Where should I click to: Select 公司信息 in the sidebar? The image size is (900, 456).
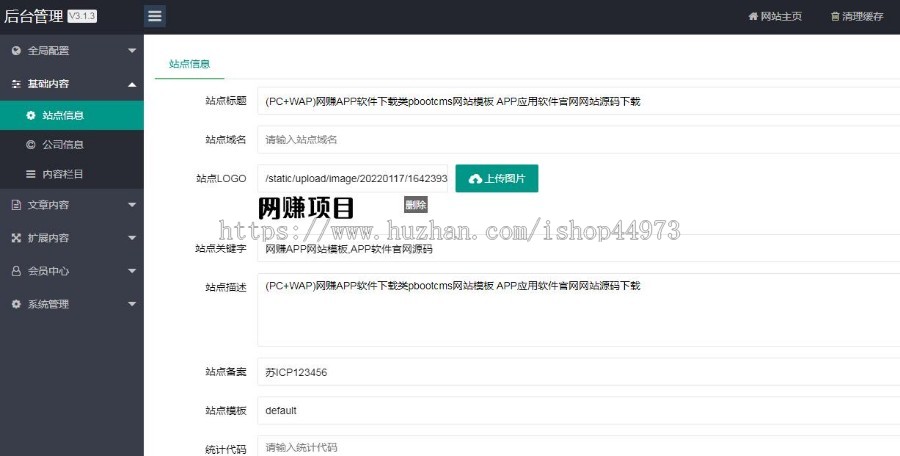point(72,145)
